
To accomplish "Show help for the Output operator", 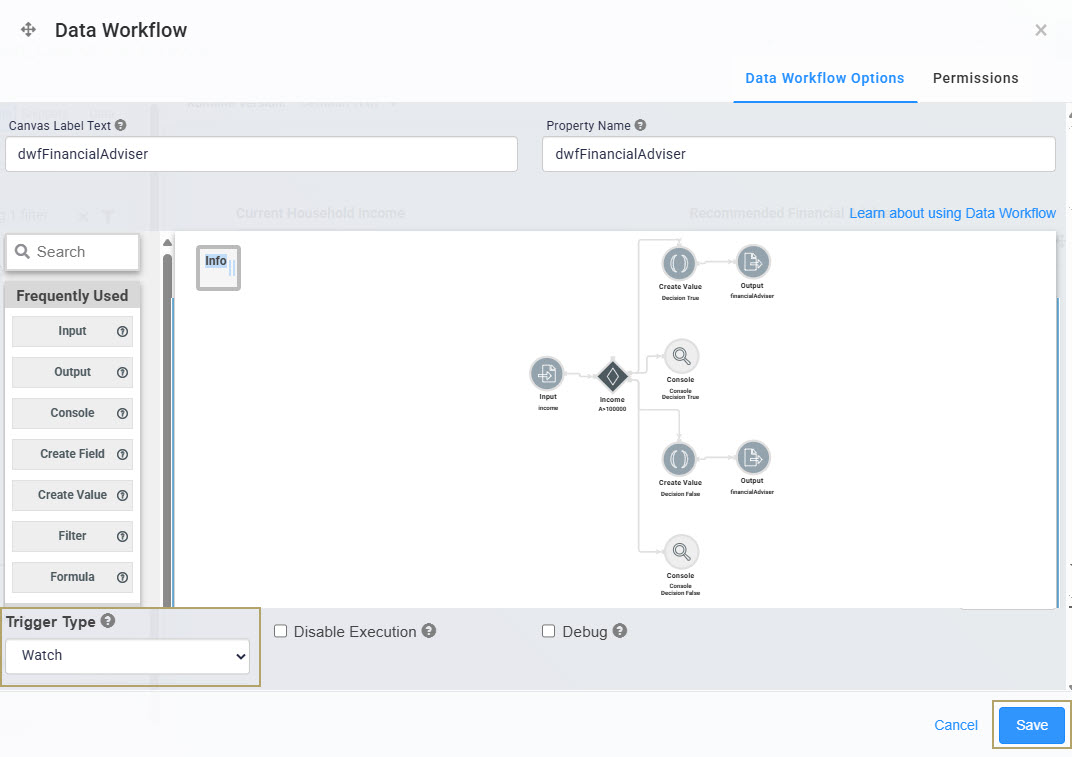I will coord(122,373).
